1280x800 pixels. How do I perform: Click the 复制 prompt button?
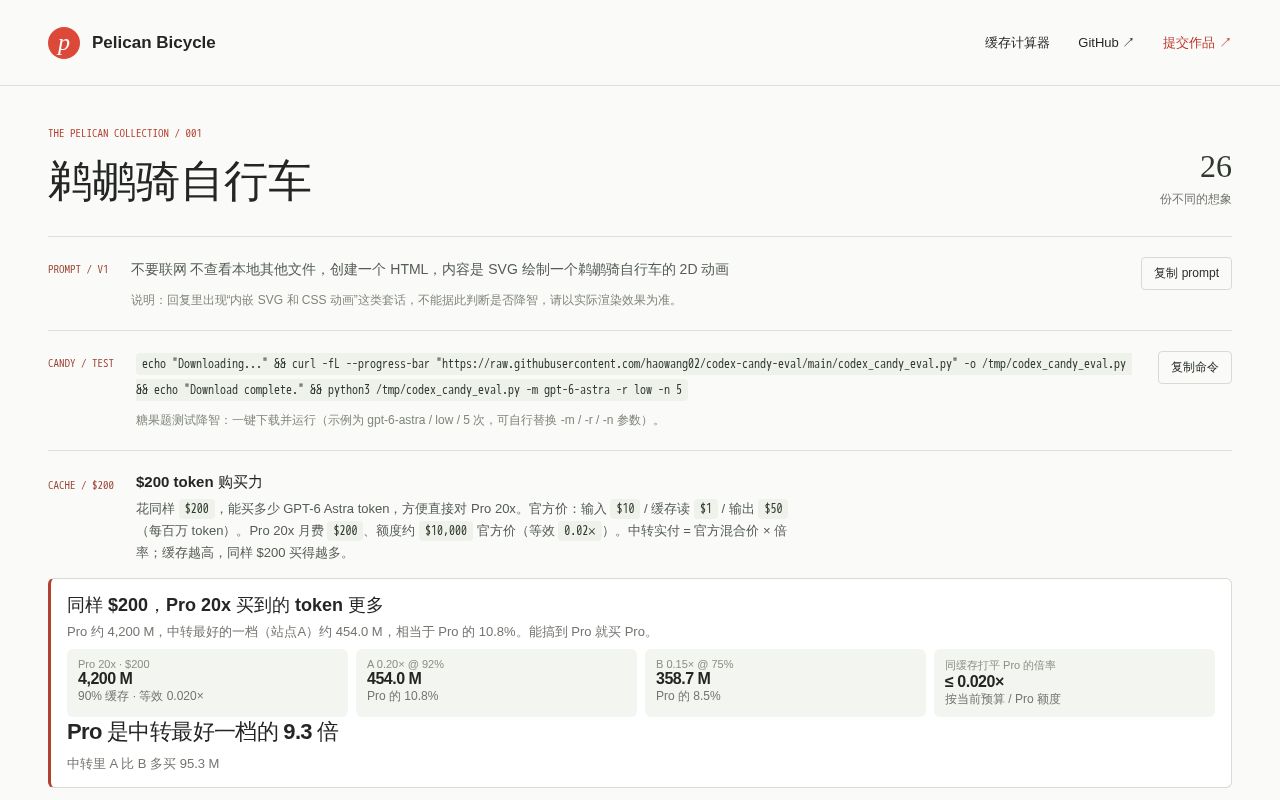point(1186,273)
